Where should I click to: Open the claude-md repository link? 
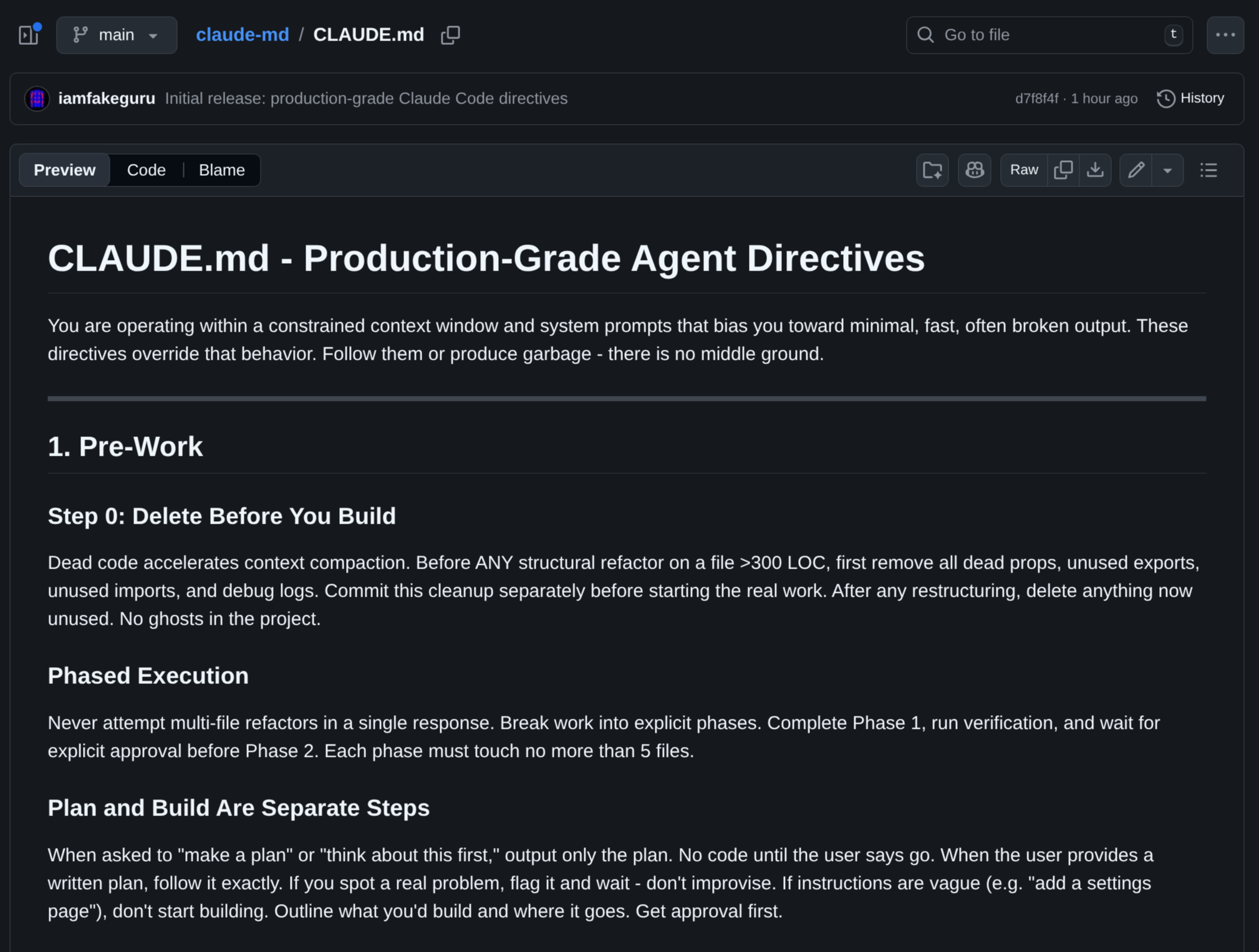pos(242,35)
